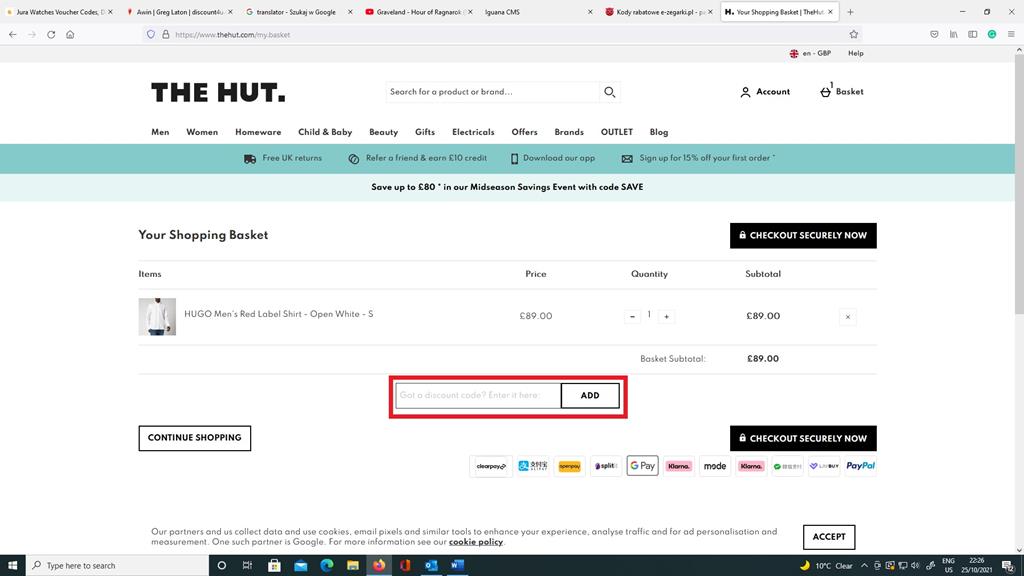Toggle the browser sidebar icon

click(x=972, y=35)
